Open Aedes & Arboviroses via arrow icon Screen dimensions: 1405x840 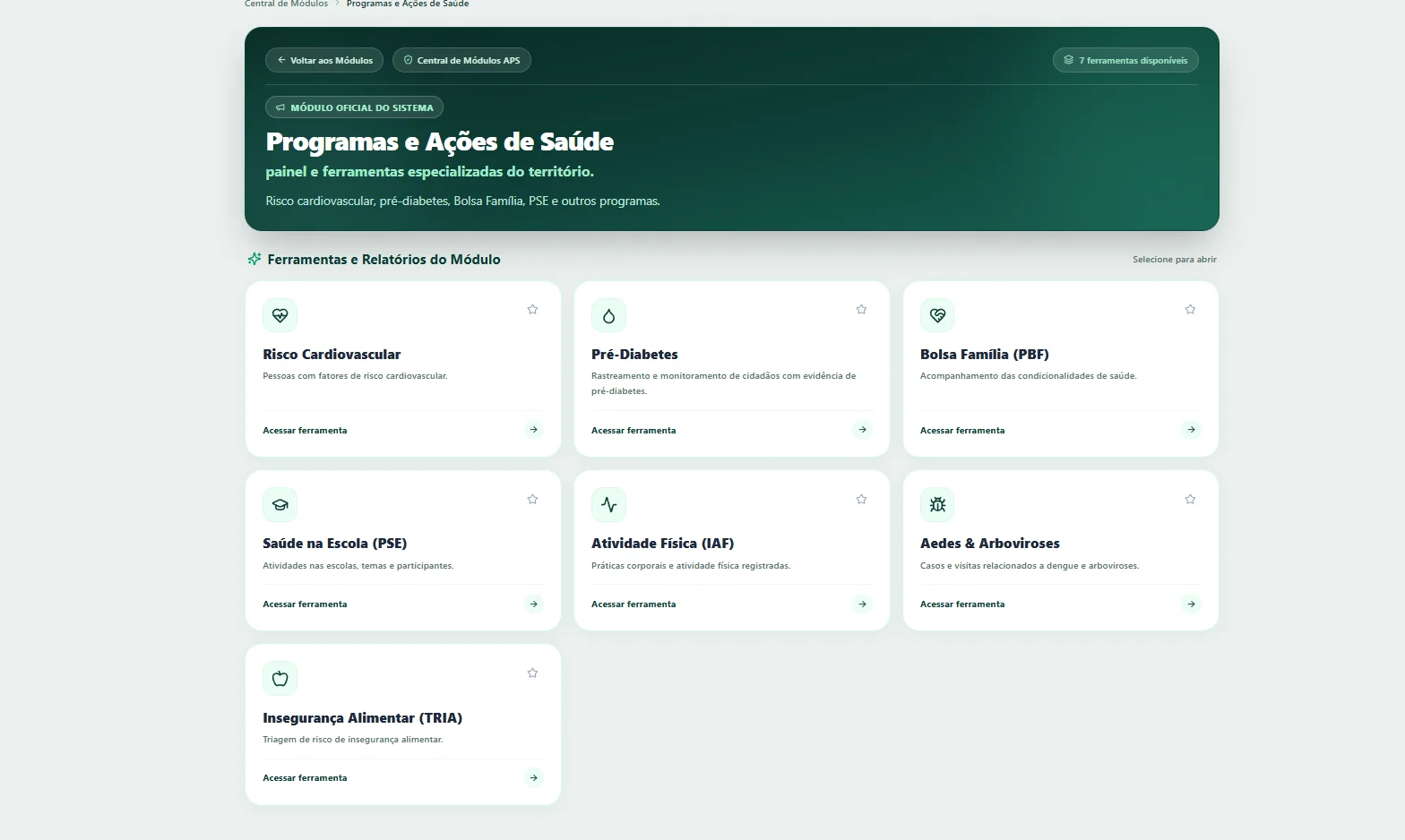tap(1191, 604)
